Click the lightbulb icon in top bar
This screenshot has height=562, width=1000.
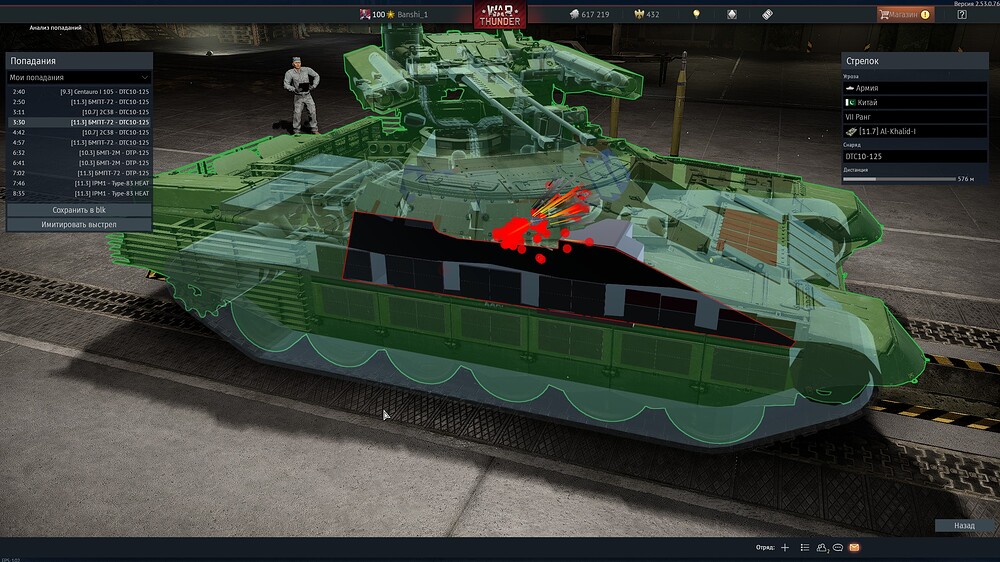pos(697,14)
